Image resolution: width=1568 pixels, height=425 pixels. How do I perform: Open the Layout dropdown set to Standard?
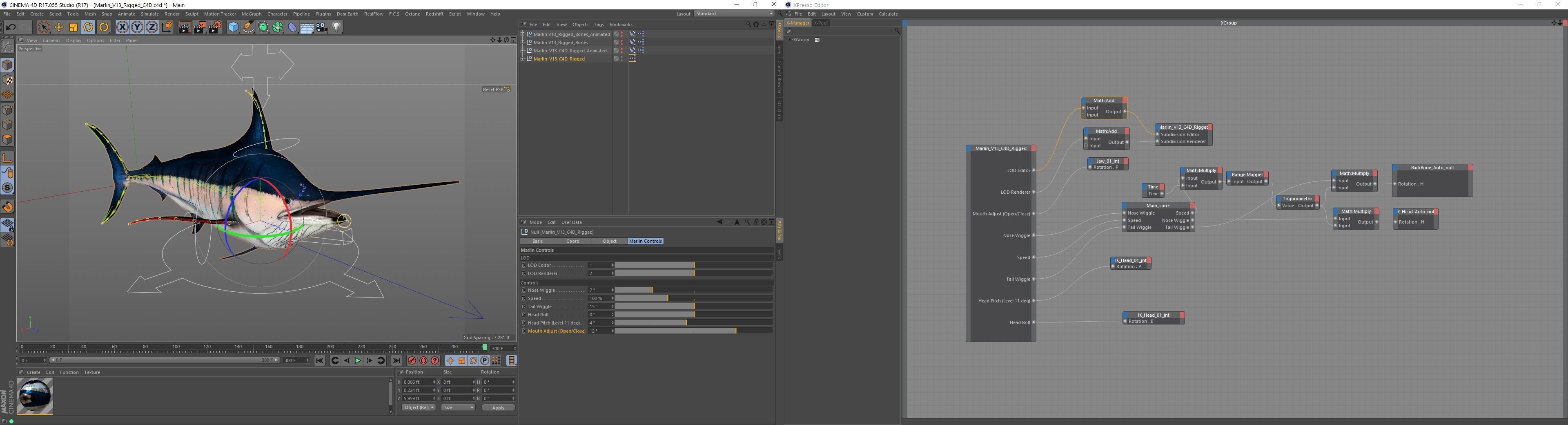pos(734,13)
